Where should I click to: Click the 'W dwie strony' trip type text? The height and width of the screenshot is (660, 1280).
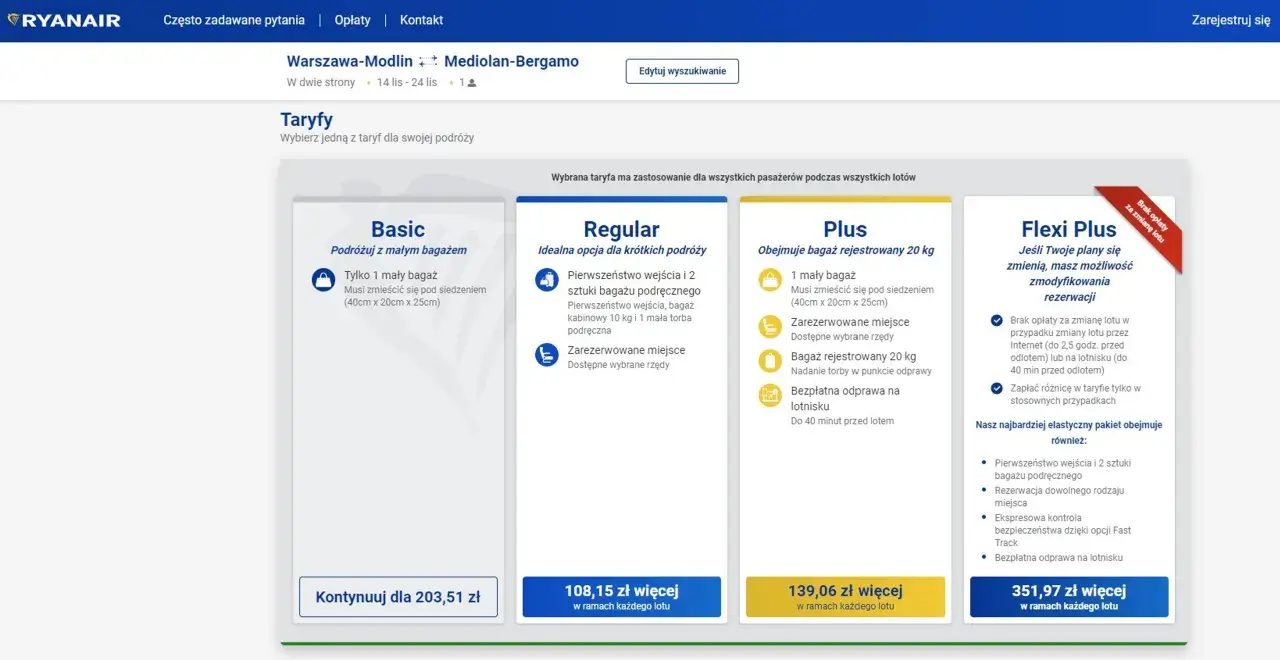[321, 83]
